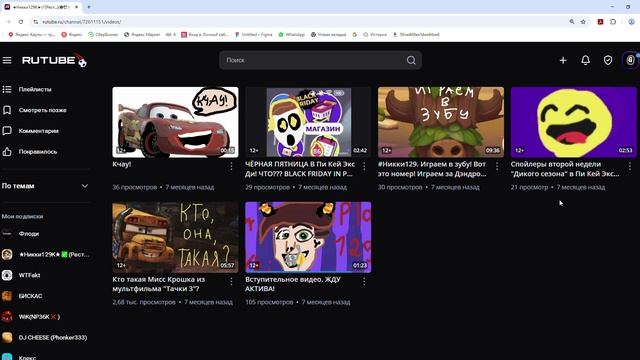Open the История bookmark
640x360 pixels.
coord(375,35)
